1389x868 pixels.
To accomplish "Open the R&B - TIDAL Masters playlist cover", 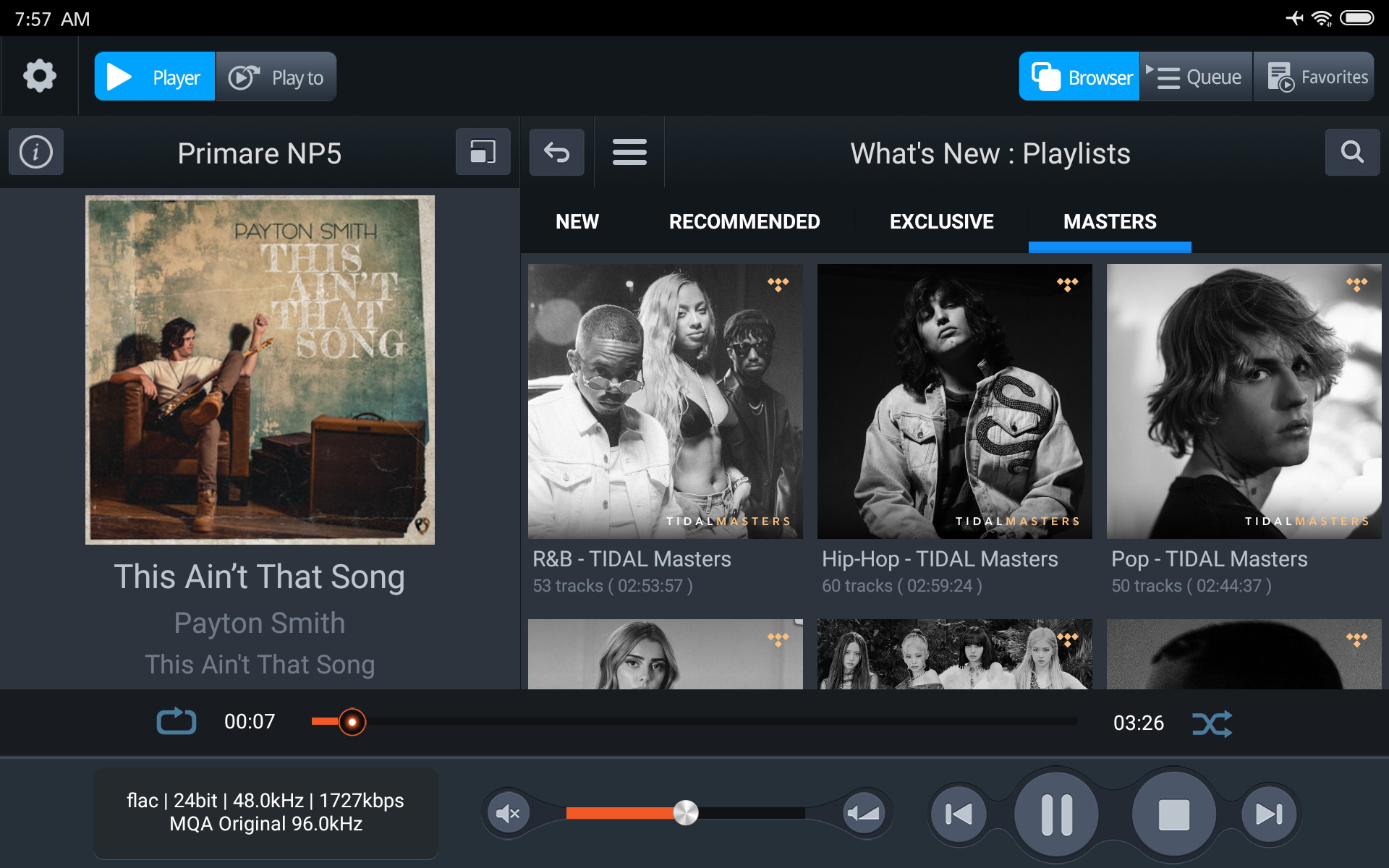I will click(x=666, y=401).
